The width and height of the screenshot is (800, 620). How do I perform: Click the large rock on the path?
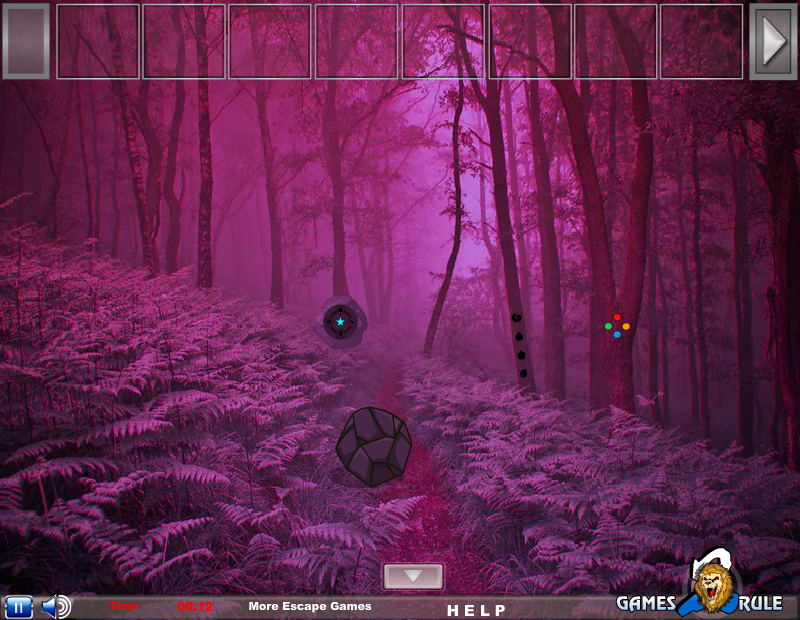click(x=374, y=447)
